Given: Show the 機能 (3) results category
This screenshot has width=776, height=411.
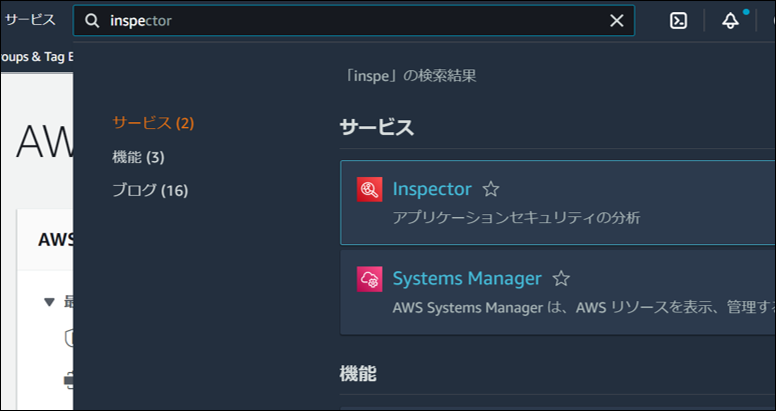Looking at the screenshot, I should coord(138,157).
